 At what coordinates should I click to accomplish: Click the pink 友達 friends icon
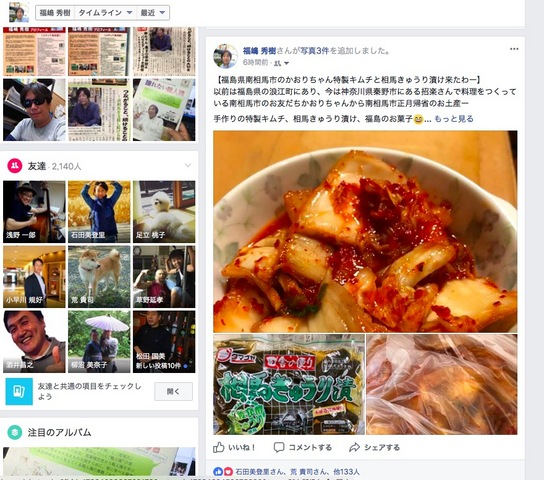coord(15,166)
